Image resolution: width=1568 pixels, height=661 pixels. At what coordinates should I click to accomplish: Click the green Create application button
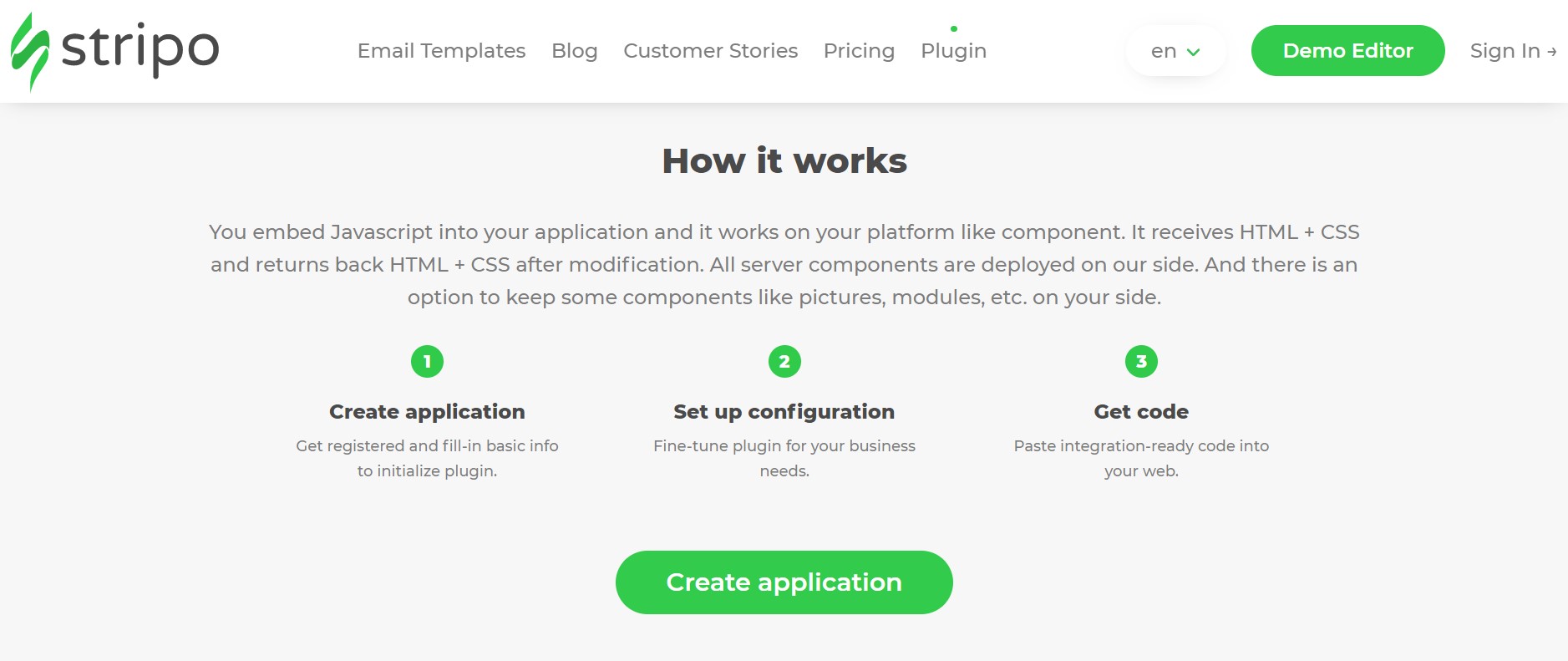[784, 582]
